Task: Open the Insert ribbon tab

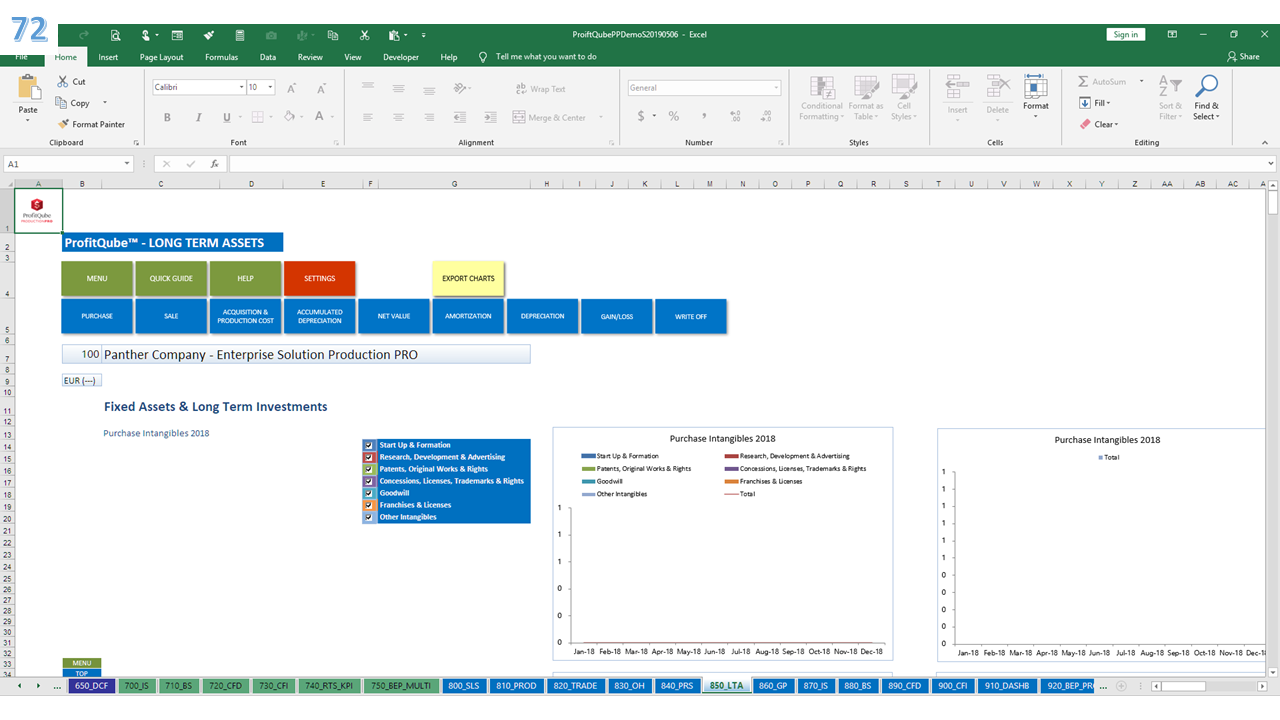Action: click(108, 57)
